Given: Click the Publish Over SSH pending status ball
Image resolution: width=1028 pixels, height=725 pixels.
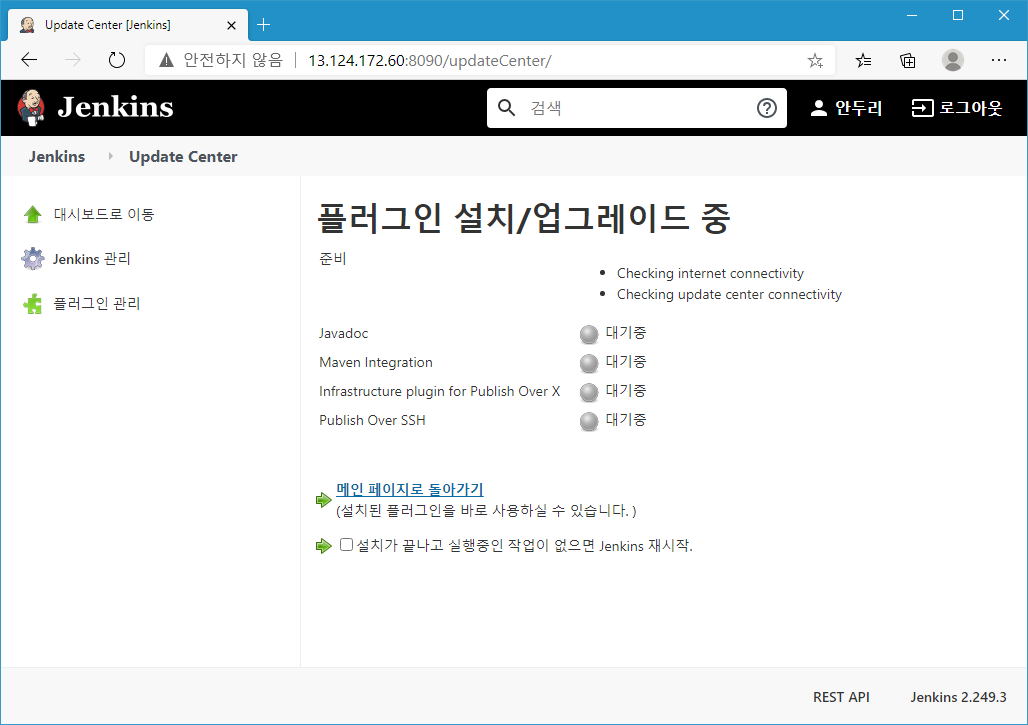Looking at the screenshot, I should pyautogui.click(x=589, y=421).
